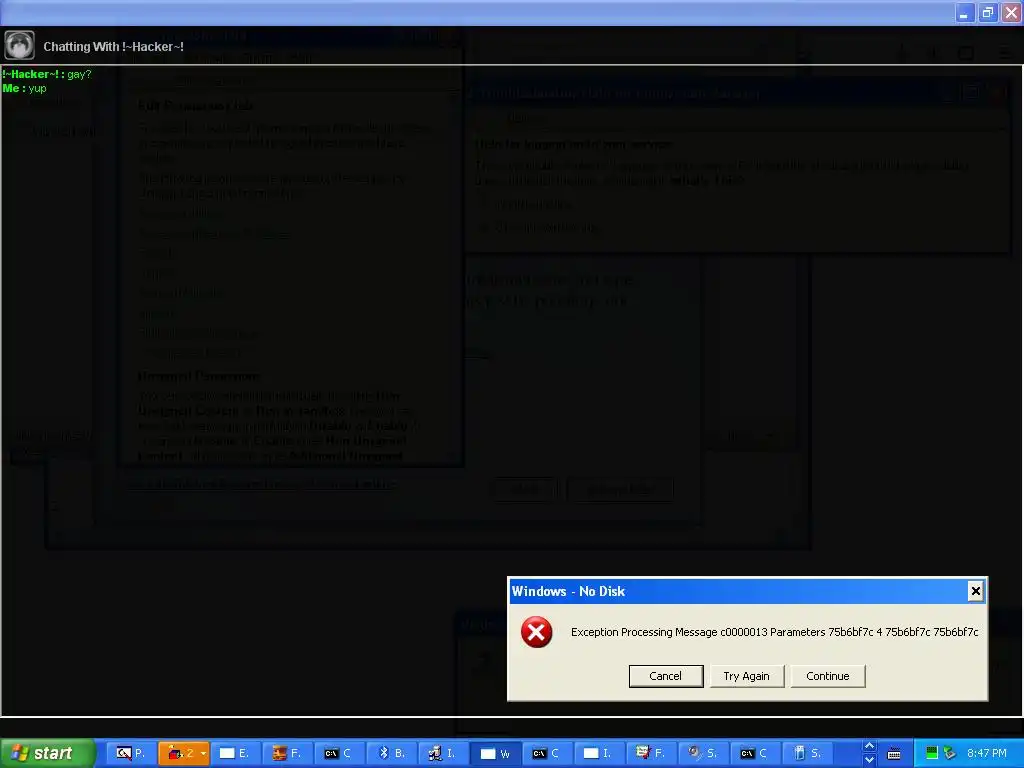This screenshot has width=1024, height=768.
Task: Expand the grouped taskbar button dropdown arrow
Action: pyautogui.click(x=203, y=753)
